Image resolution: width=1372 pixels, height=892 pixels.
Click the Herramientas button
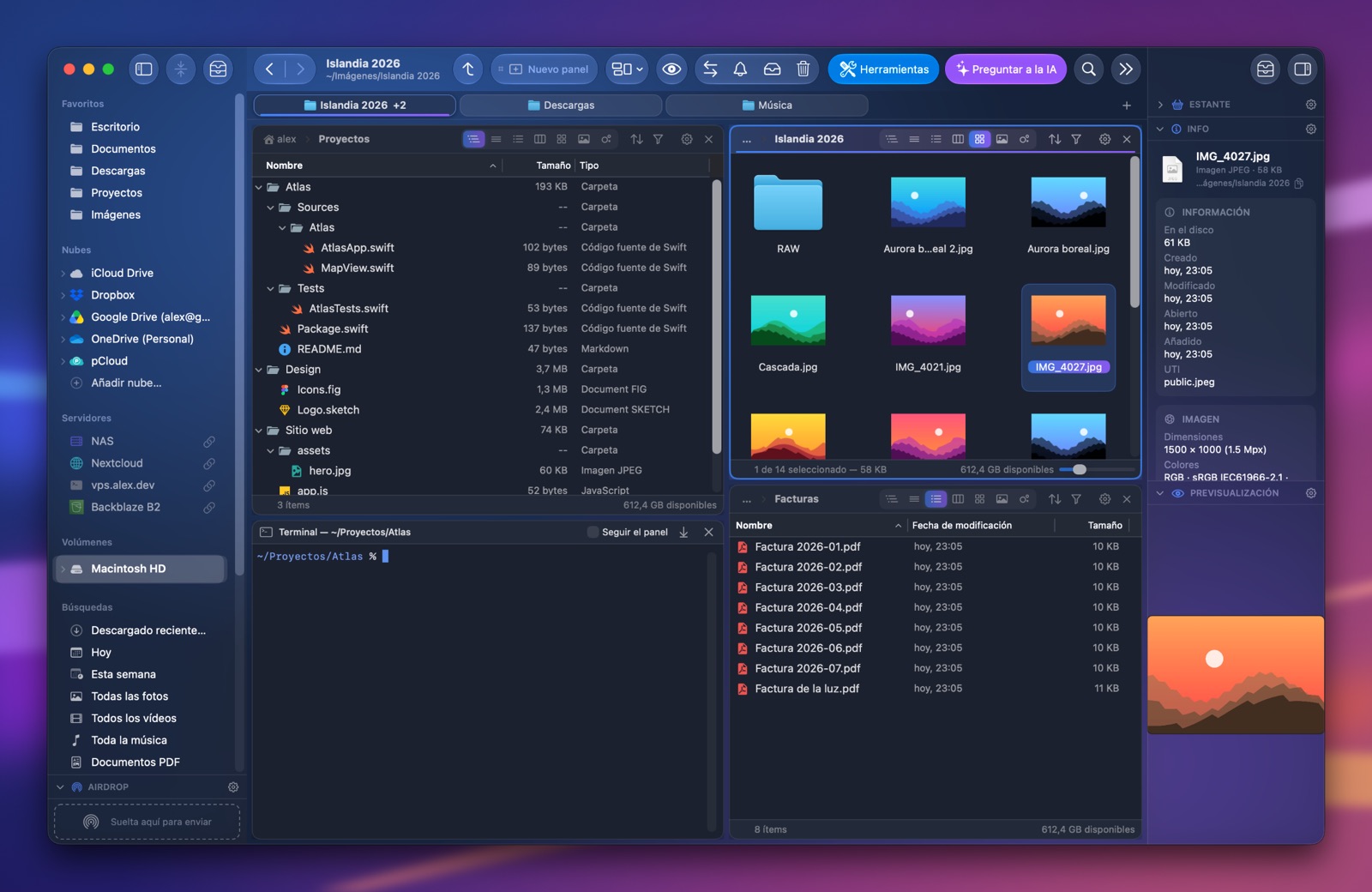(883, 69)
